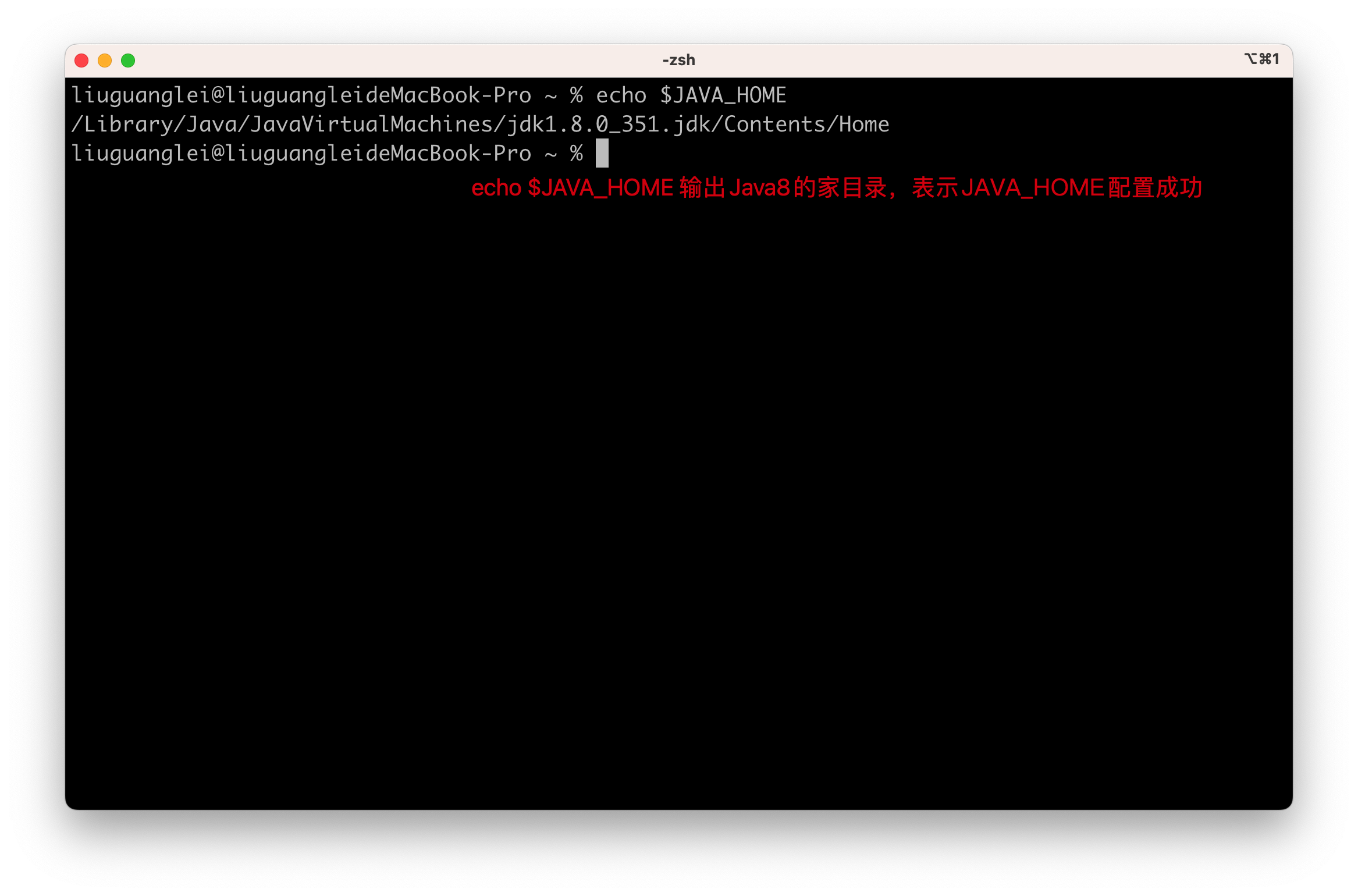Click the terminal window title bar

coord(679,59)
